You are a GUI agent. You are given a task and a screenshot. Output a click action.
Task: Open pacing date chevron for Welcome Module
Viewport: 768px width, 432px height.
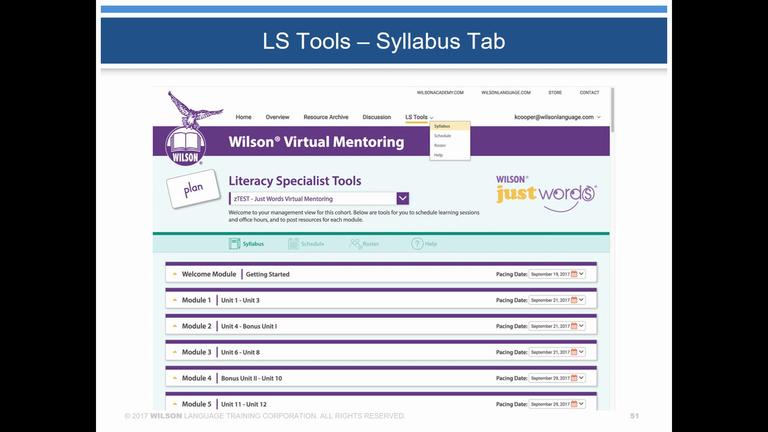(581, 274)
